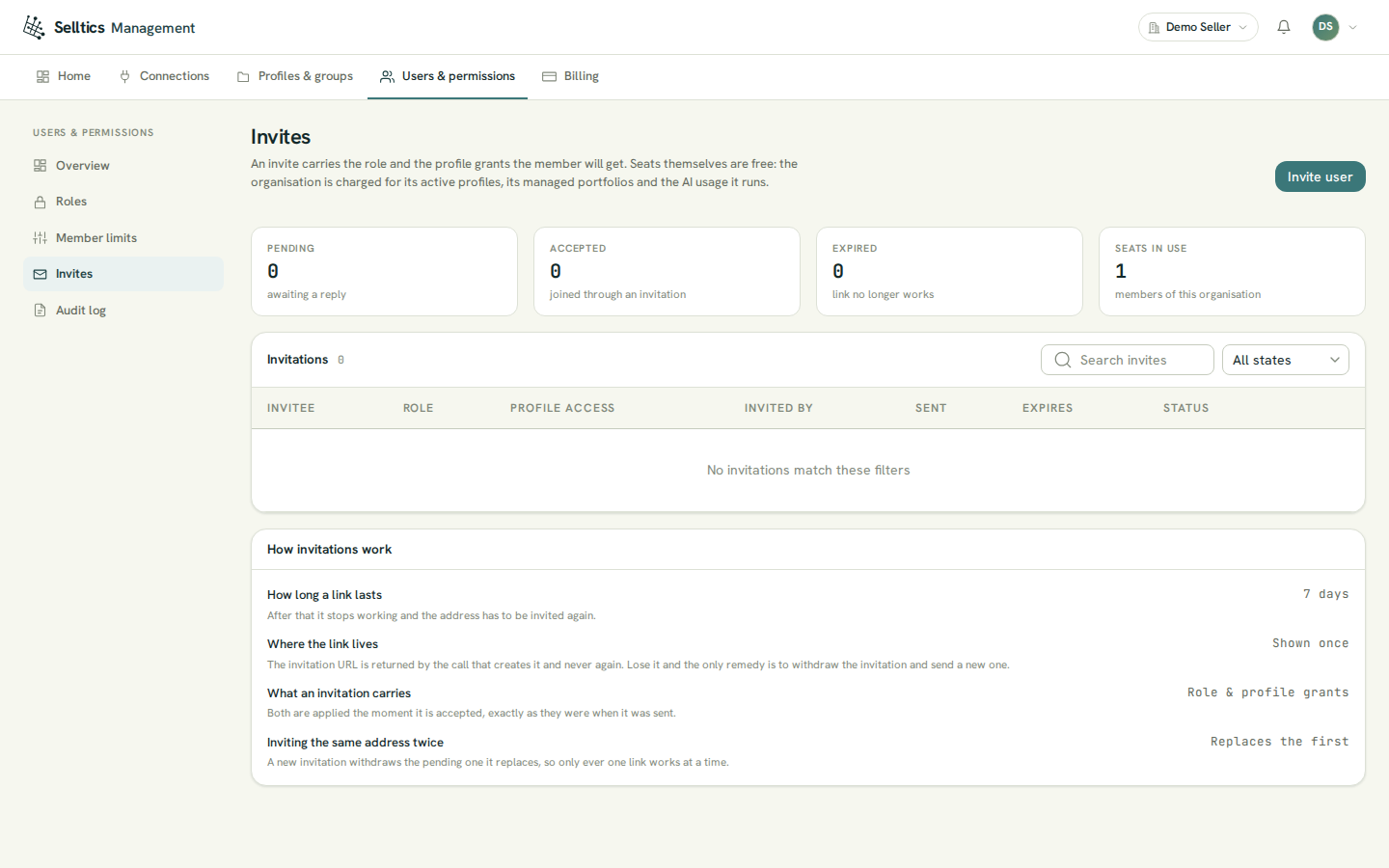Screen dimensions: 1389x868
Task: Open the Profiles & groups tab
Action: coord(295,76)
